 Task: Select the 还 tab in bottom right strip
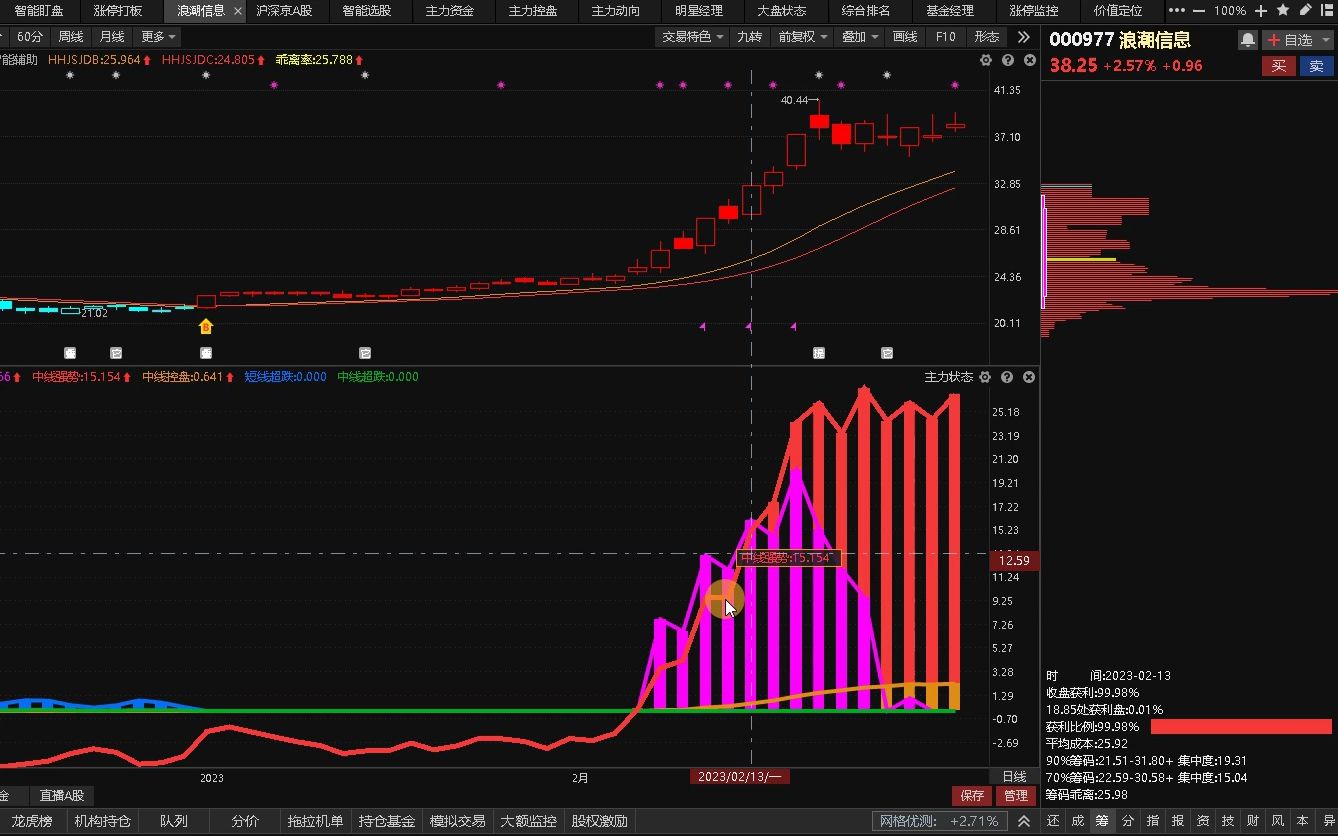pos(1053,821)
